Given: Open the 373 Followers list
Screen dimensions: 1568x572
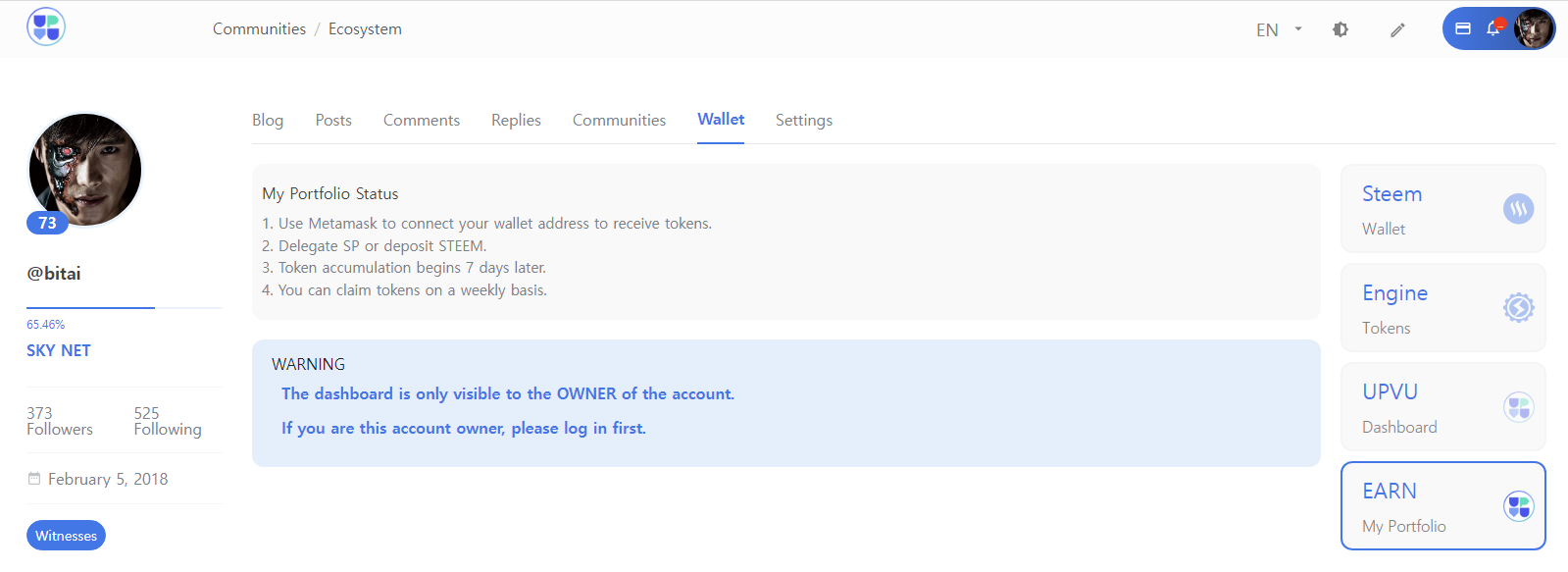Looking at the screenshot, I should point(60,421).
